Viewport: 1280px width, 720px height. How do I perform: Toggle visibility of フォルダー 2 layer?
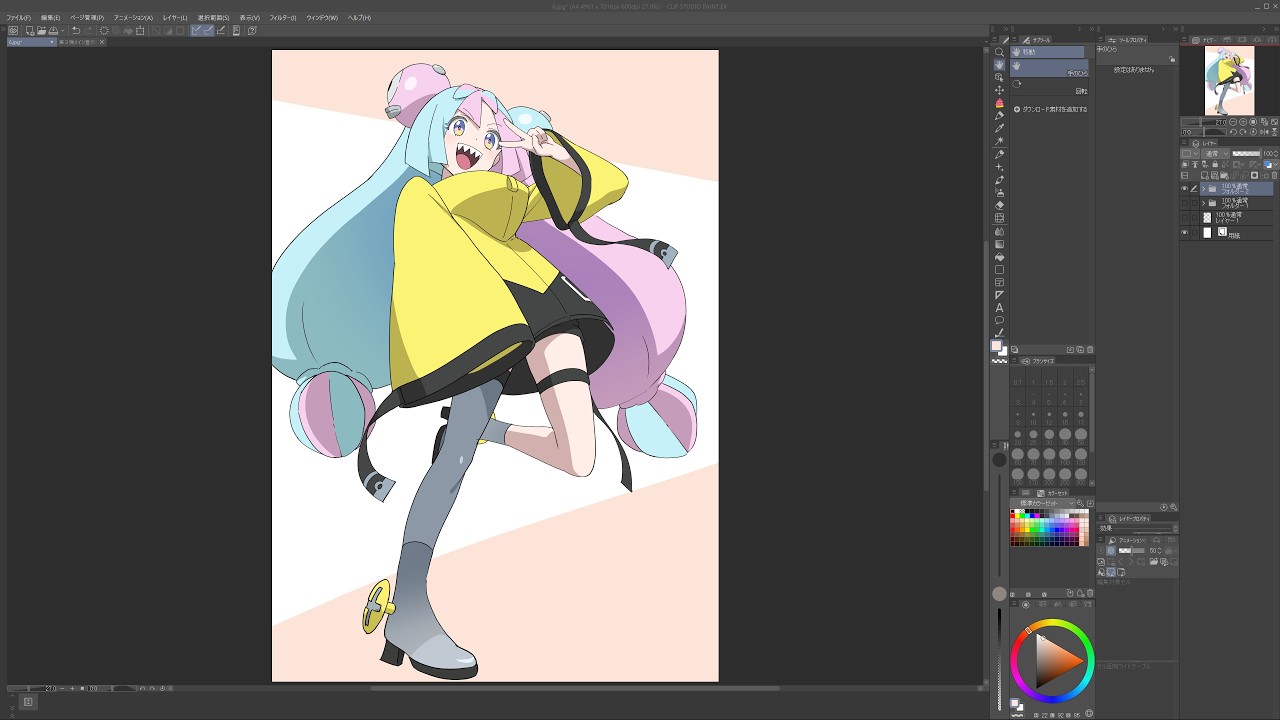[x=1184, y=188]
